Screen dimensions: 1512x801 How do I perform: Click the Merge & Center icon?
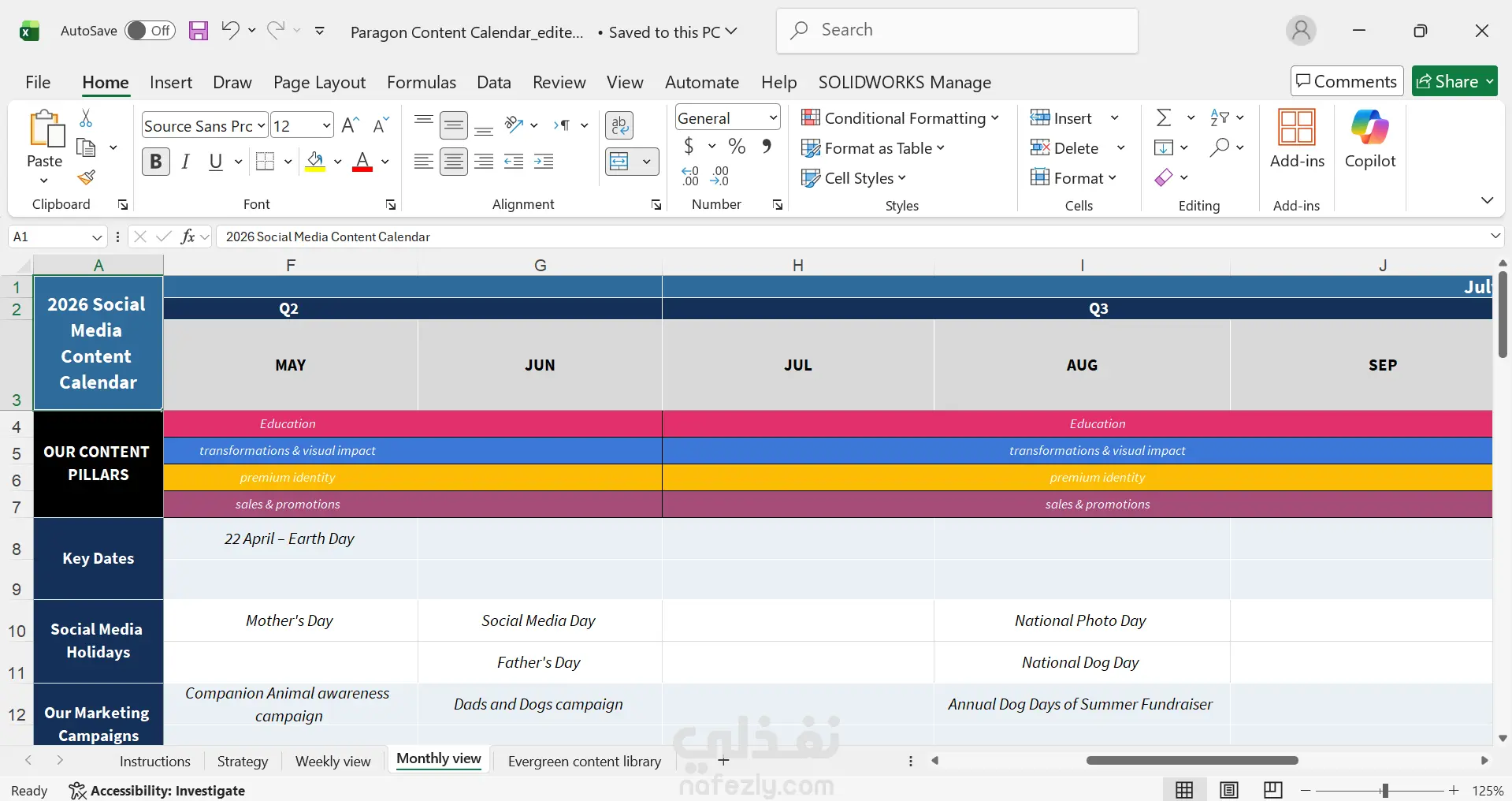pos(620,162)
